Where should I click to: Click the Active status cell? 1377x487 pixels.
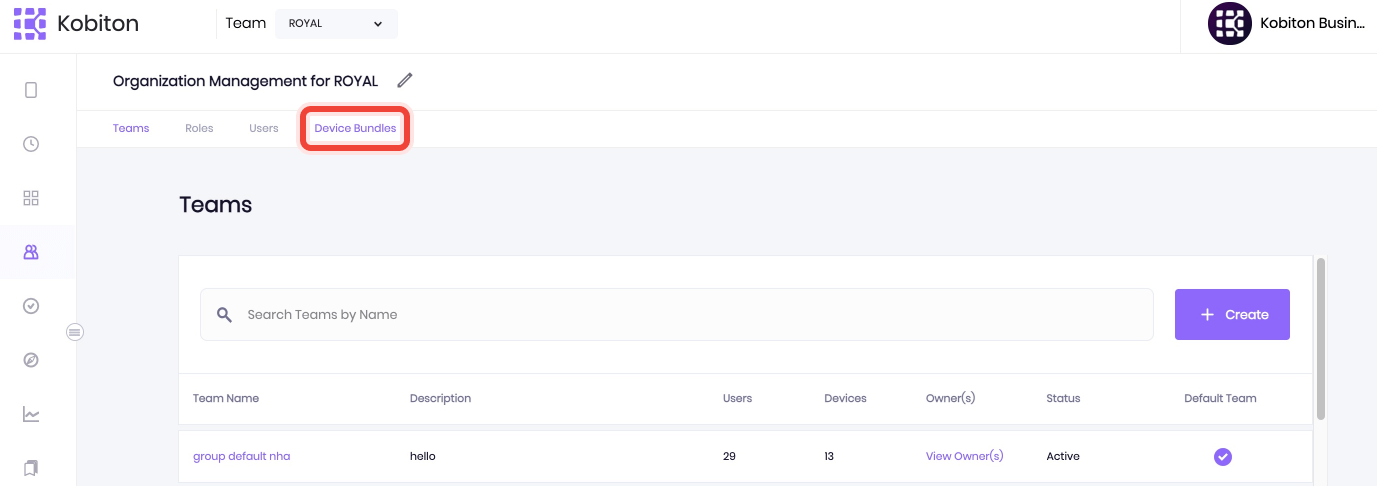(x=1063, y=456)
